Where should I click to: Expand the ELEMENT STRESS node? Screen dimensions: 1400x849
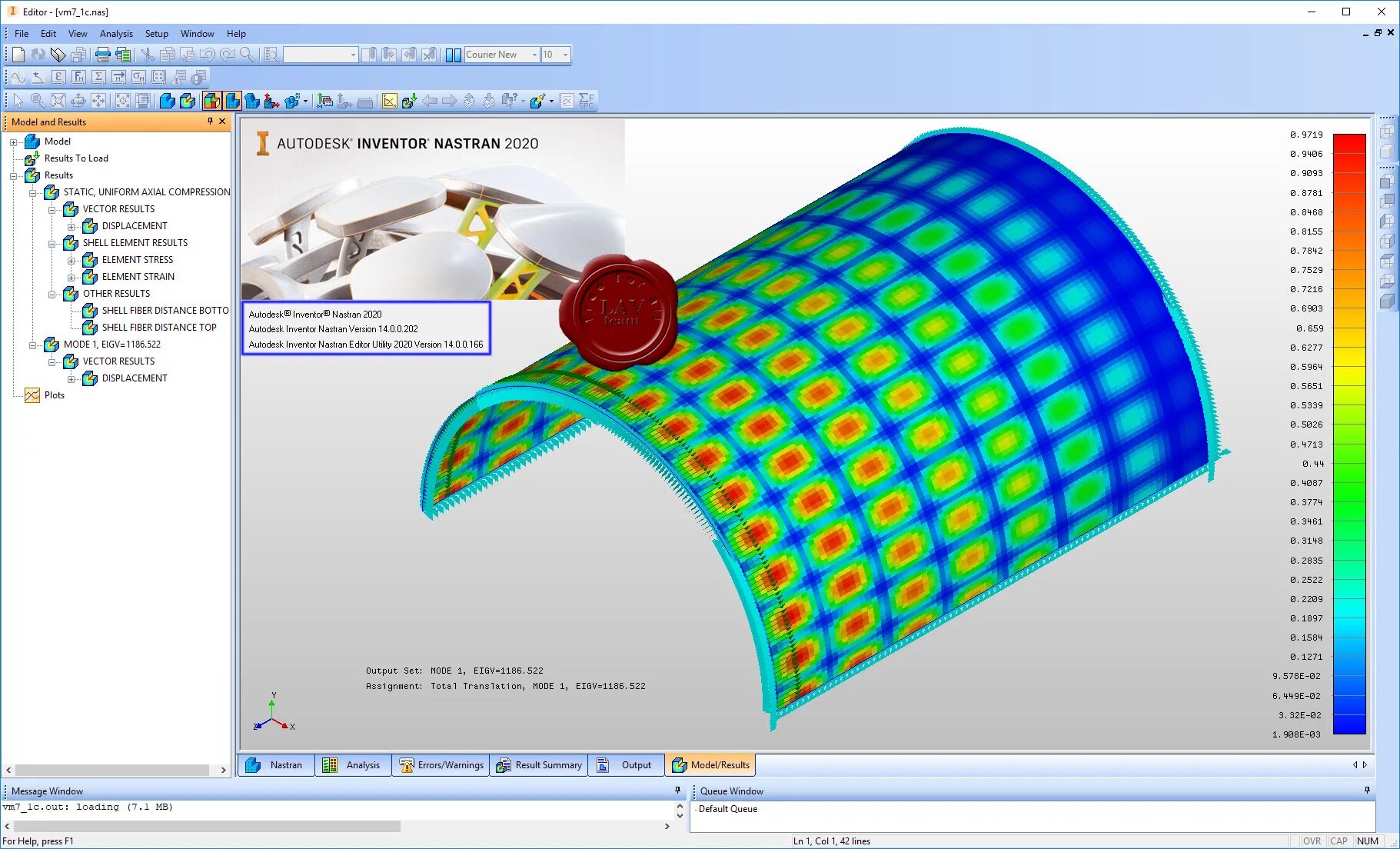point(71,261)
